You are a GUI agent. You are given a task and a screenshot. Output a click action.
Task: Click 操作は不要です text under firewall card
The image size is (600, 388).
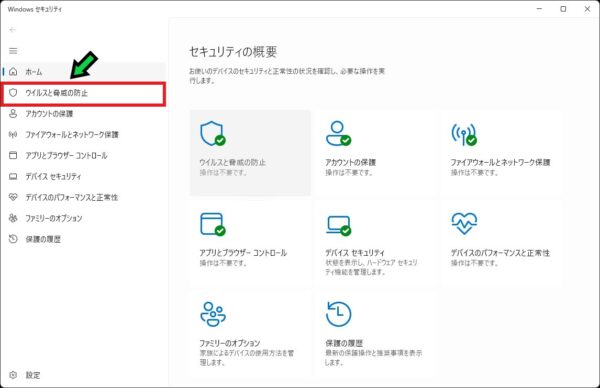(x=474, y=173)
